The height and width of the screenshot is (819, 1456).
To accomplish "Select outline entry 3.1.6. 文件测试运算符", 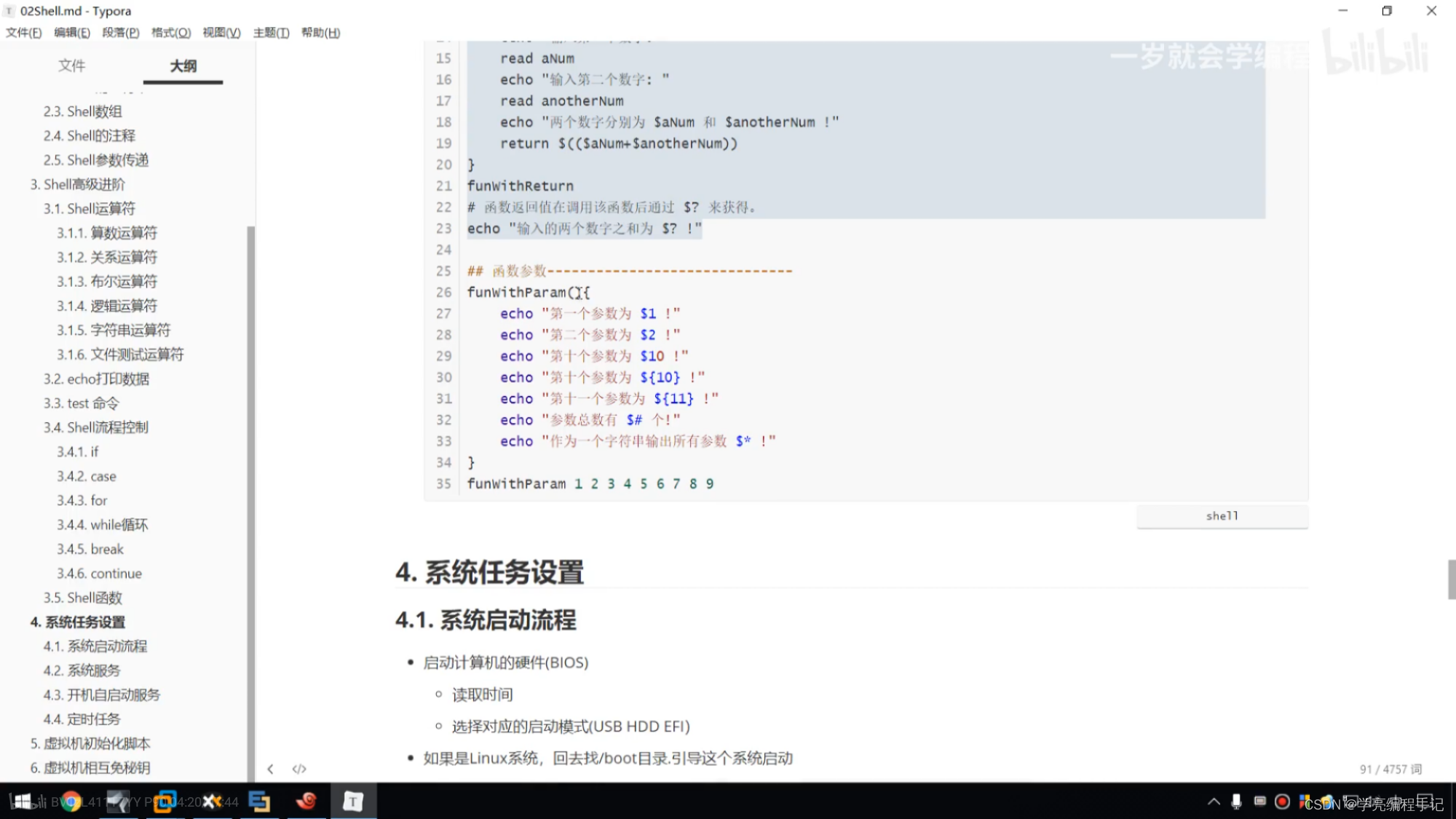I will point(120,355).
